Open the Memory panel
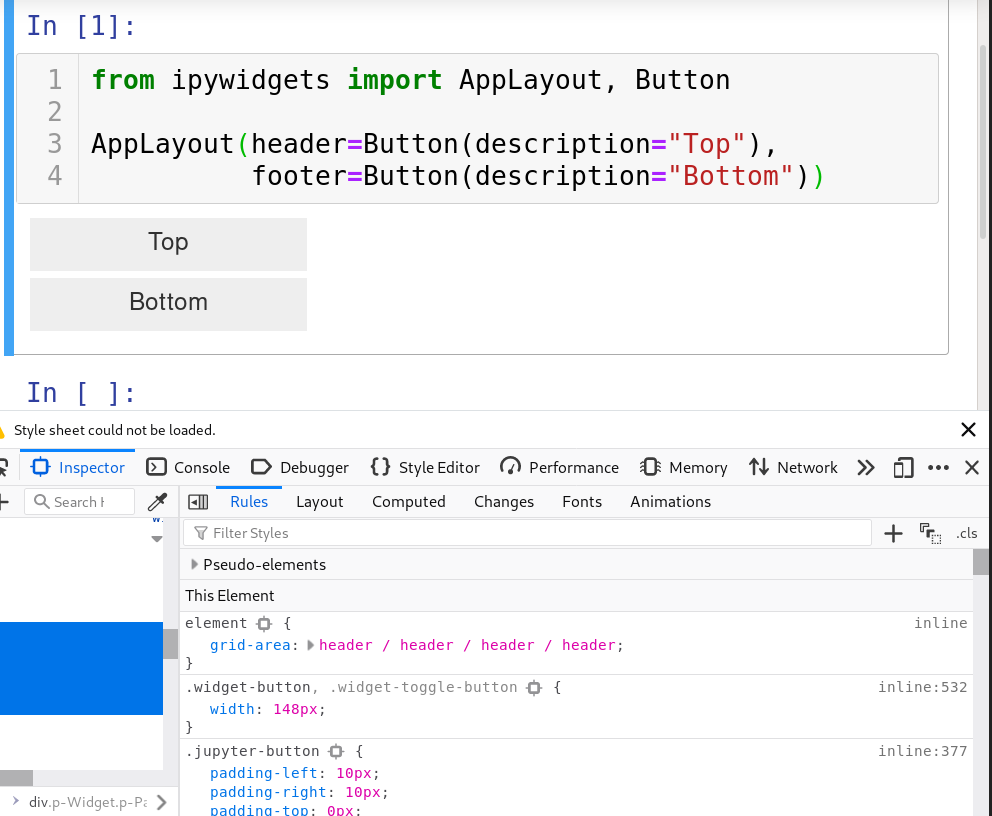Screen dimensions: 992x816 pyautogui.click(x=683, y=467)
